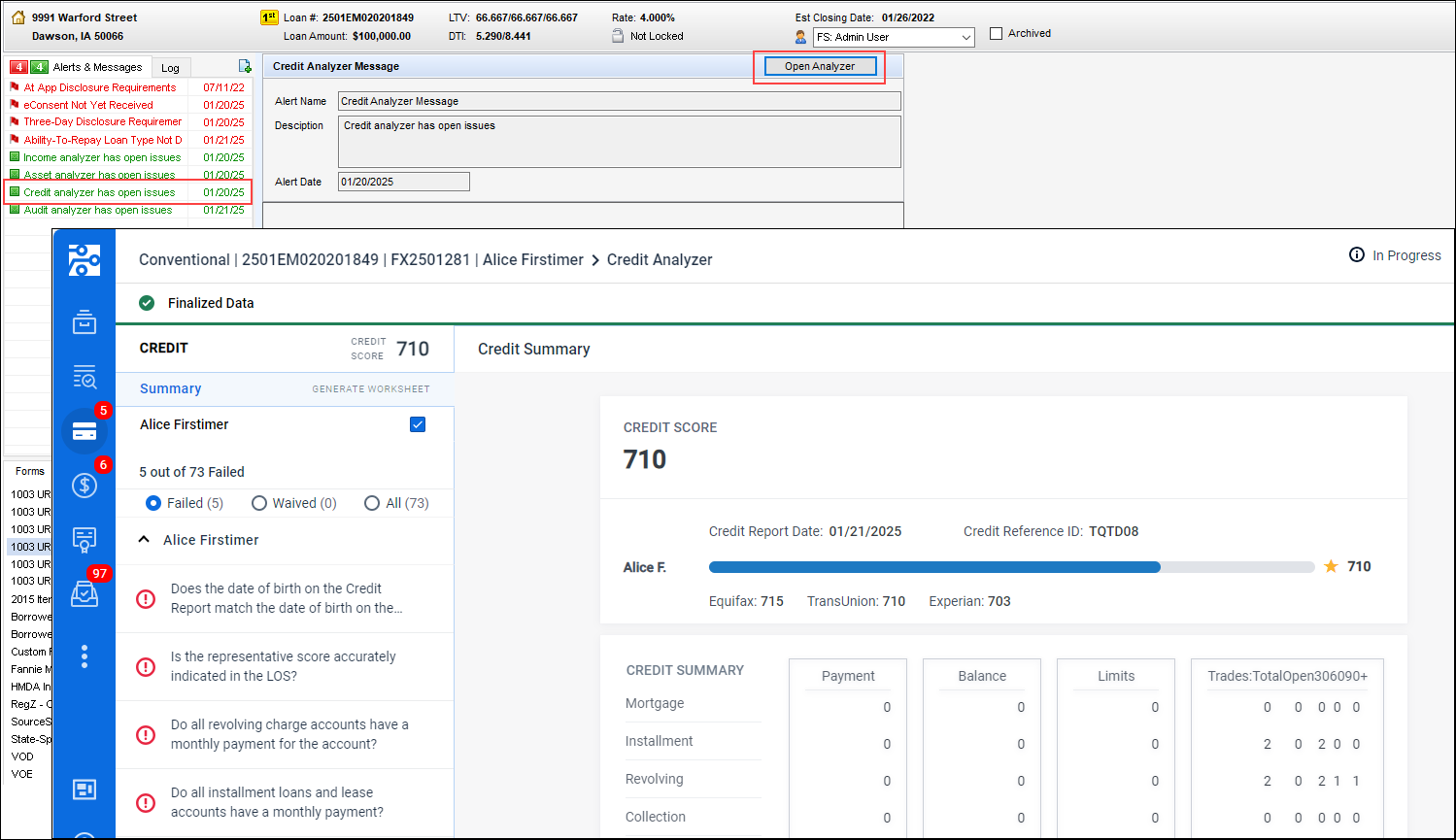The width and height of the screenshot is (1456, 840).
Task: Click the yellow 1st lien badge icon
Action: click(269, 17)
